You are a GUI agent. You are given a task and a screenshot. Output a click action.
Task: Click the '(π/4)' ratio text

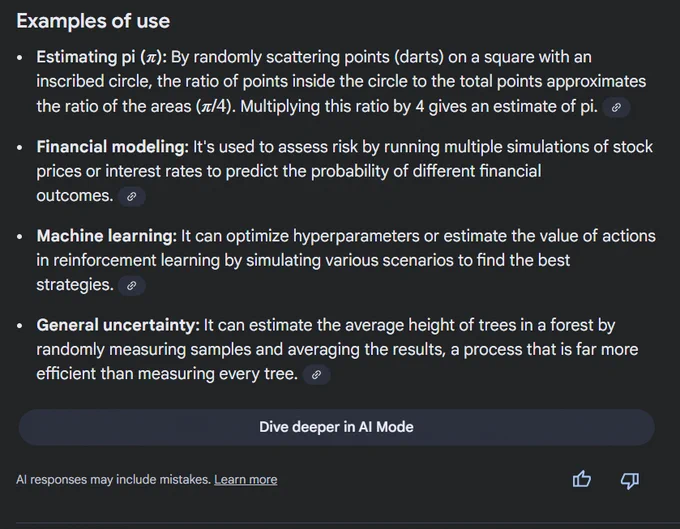(x=215, y=107)
